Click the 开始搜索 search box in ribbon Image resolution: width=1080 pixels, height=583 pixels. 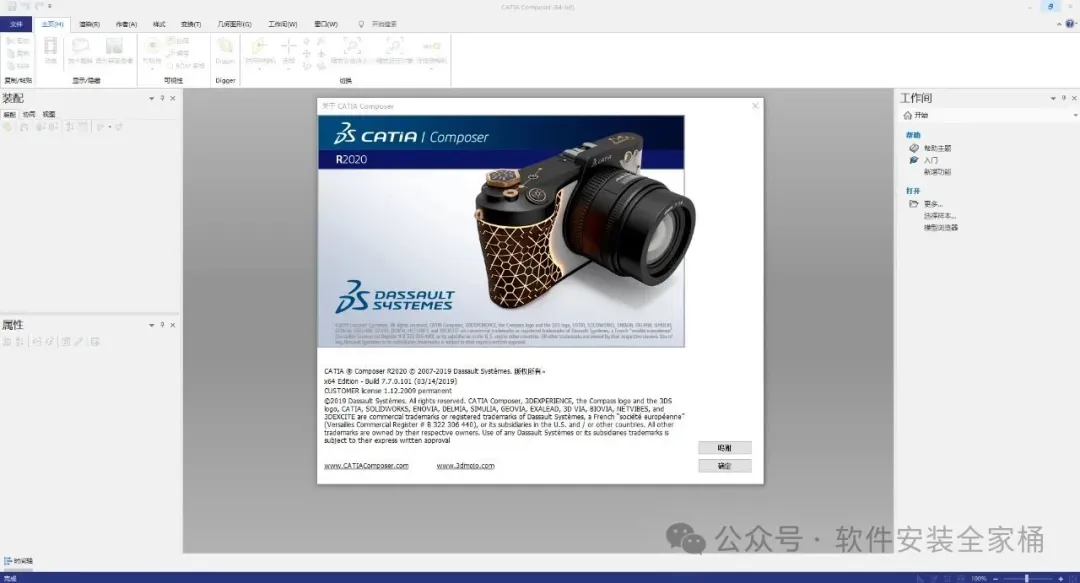click(x=384, y=24)
